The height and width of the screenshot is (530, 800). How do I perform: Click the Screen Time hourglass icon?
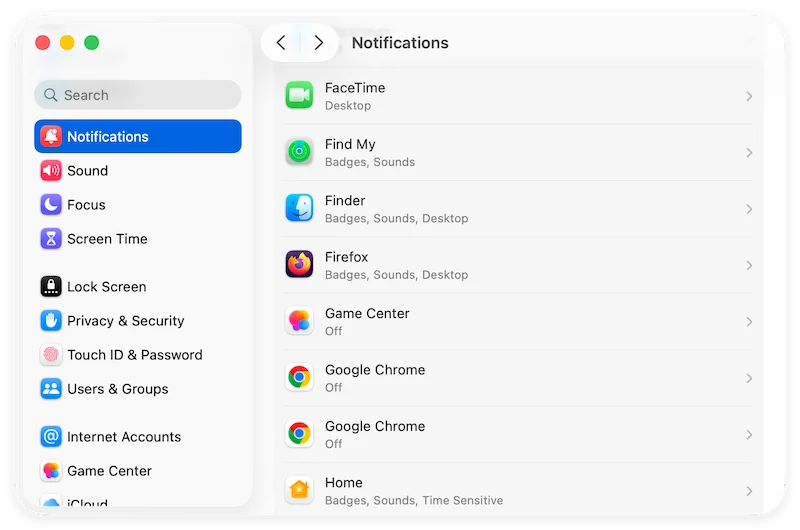point(51,239)
